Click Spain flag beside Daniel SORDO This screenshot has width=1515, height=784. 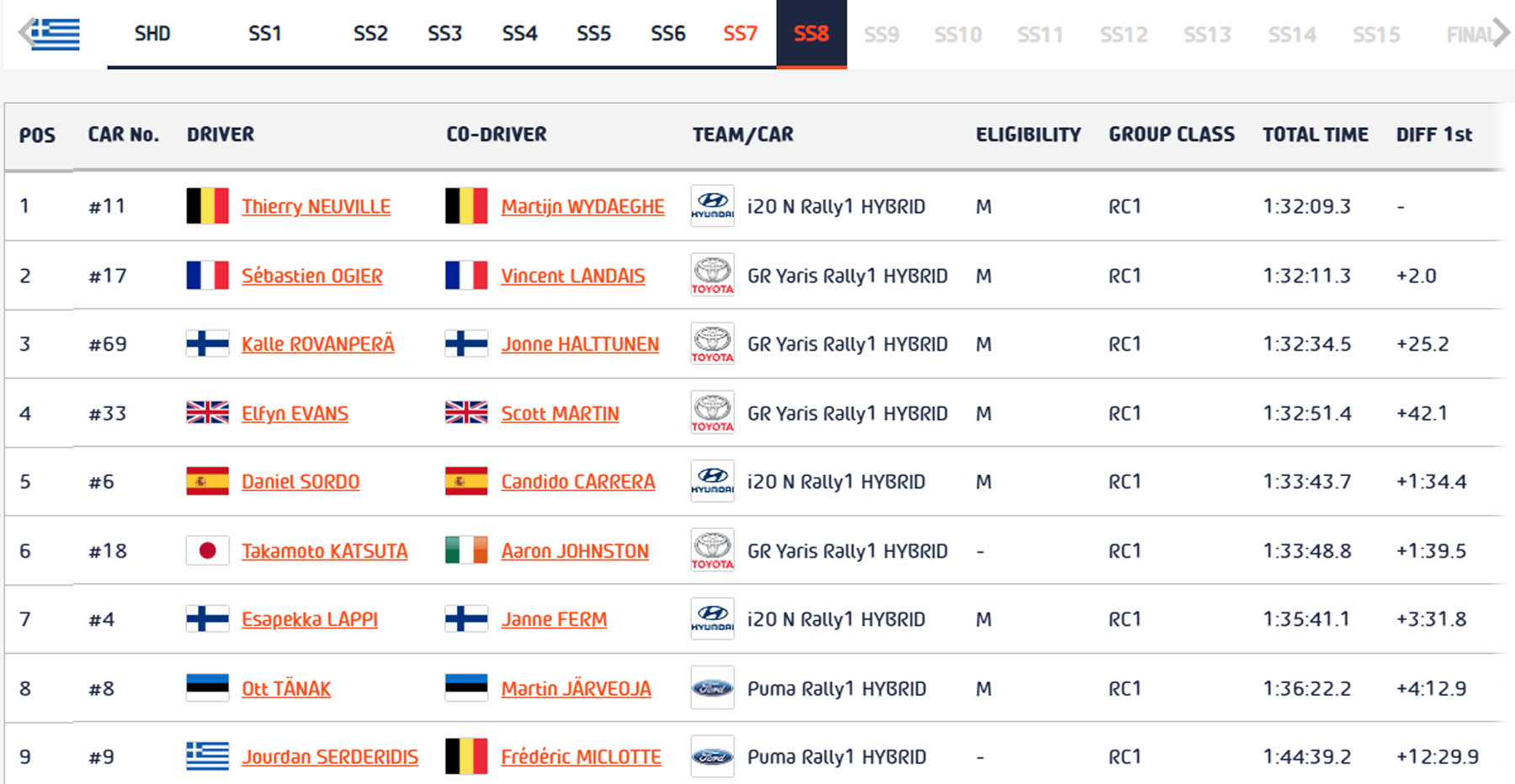tap(207, 481)
